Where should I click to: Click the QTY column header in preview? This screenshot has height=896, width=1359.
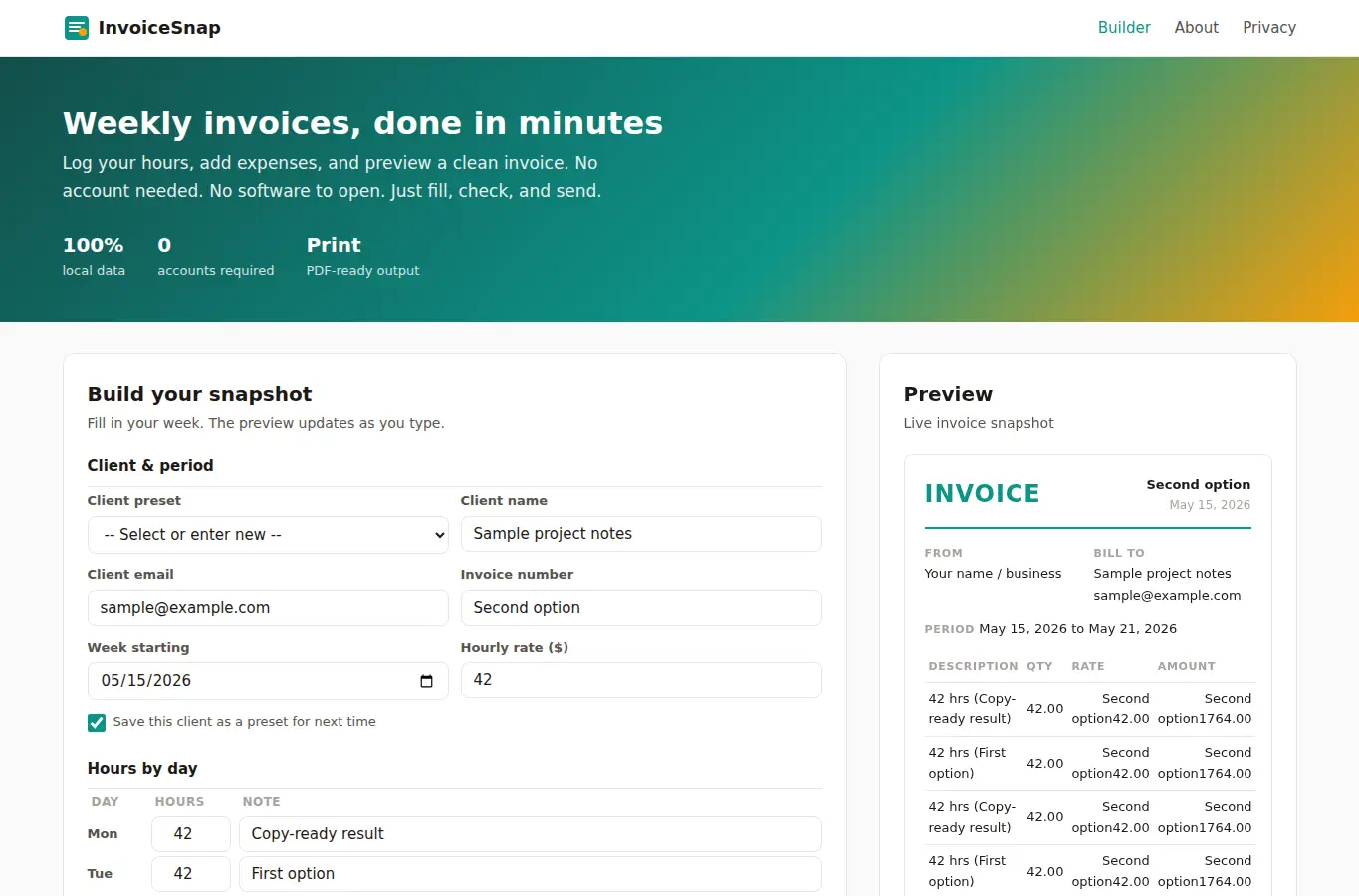1039,666
